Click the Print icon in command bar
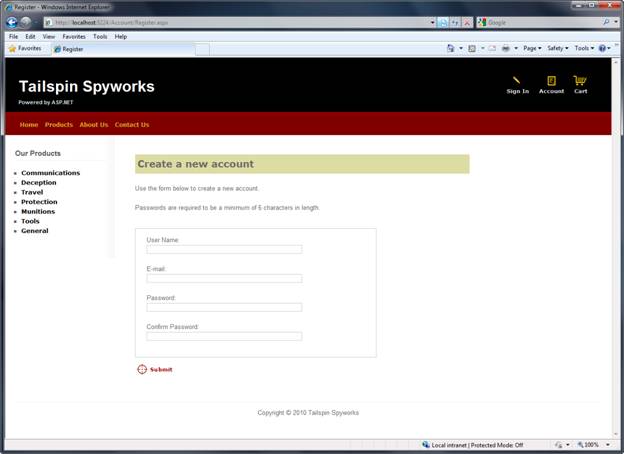This screenshot has width=624, height=454. (505, 48)
